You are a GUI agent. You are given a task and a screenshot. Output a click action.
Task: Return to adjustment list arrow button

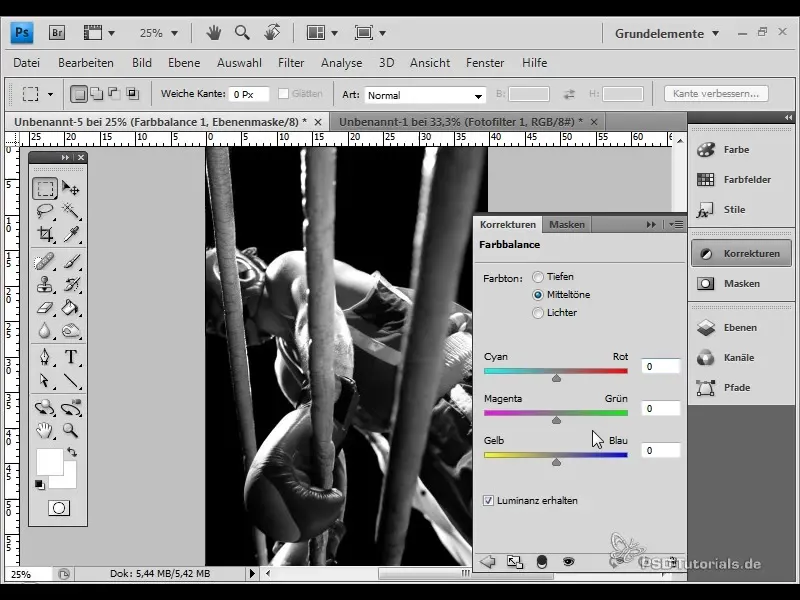click(488, 562)
